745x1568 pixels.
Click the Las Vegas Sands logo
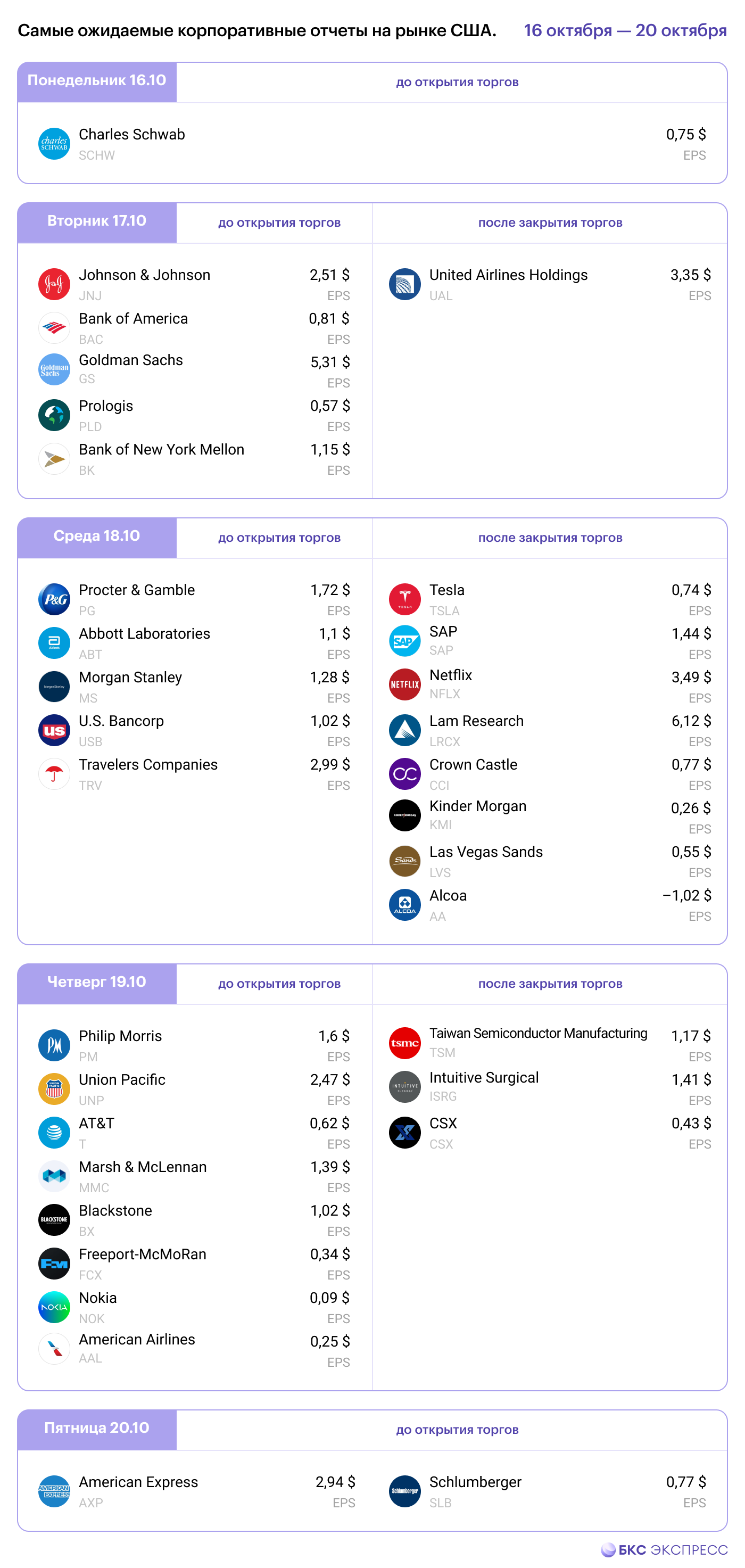click(405, 861)
